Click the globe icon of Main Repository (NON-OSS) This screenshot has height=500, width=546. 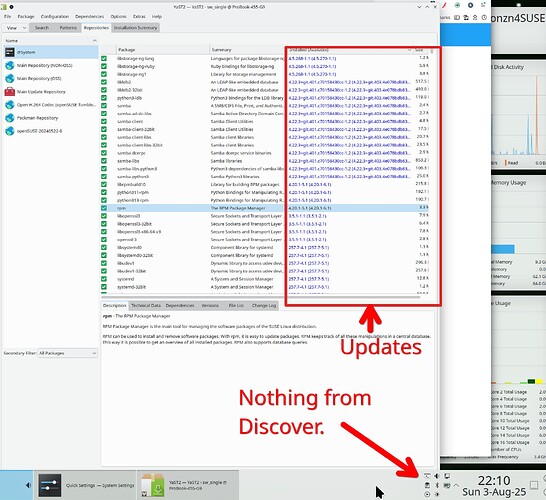coord(10,65)
